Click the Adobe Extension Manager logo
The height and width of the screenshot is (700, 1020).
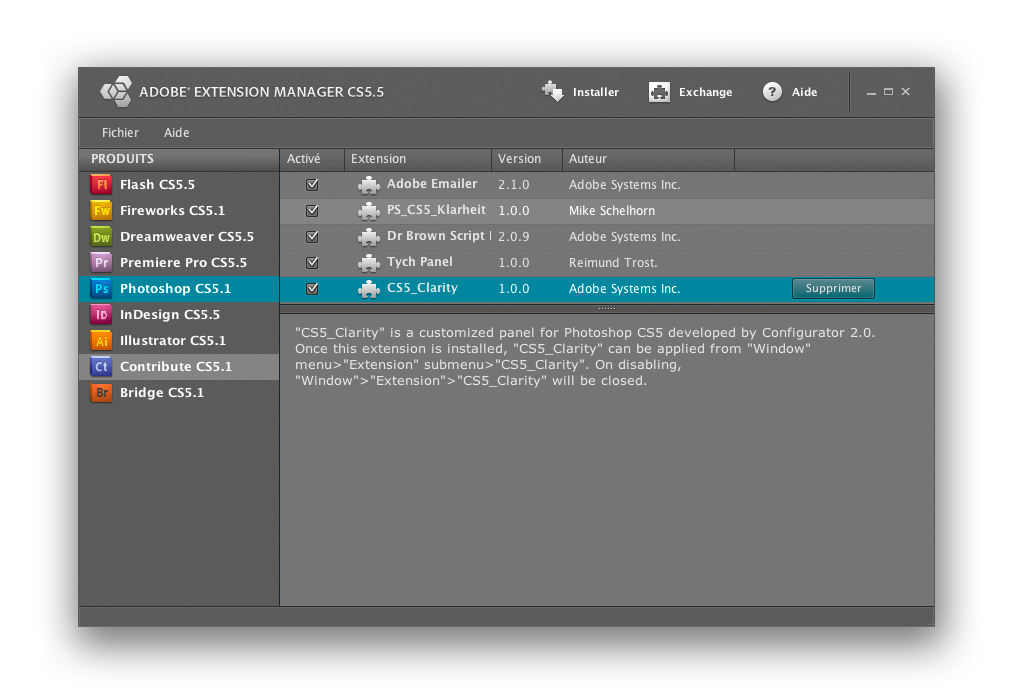click(x=116, y=91)
